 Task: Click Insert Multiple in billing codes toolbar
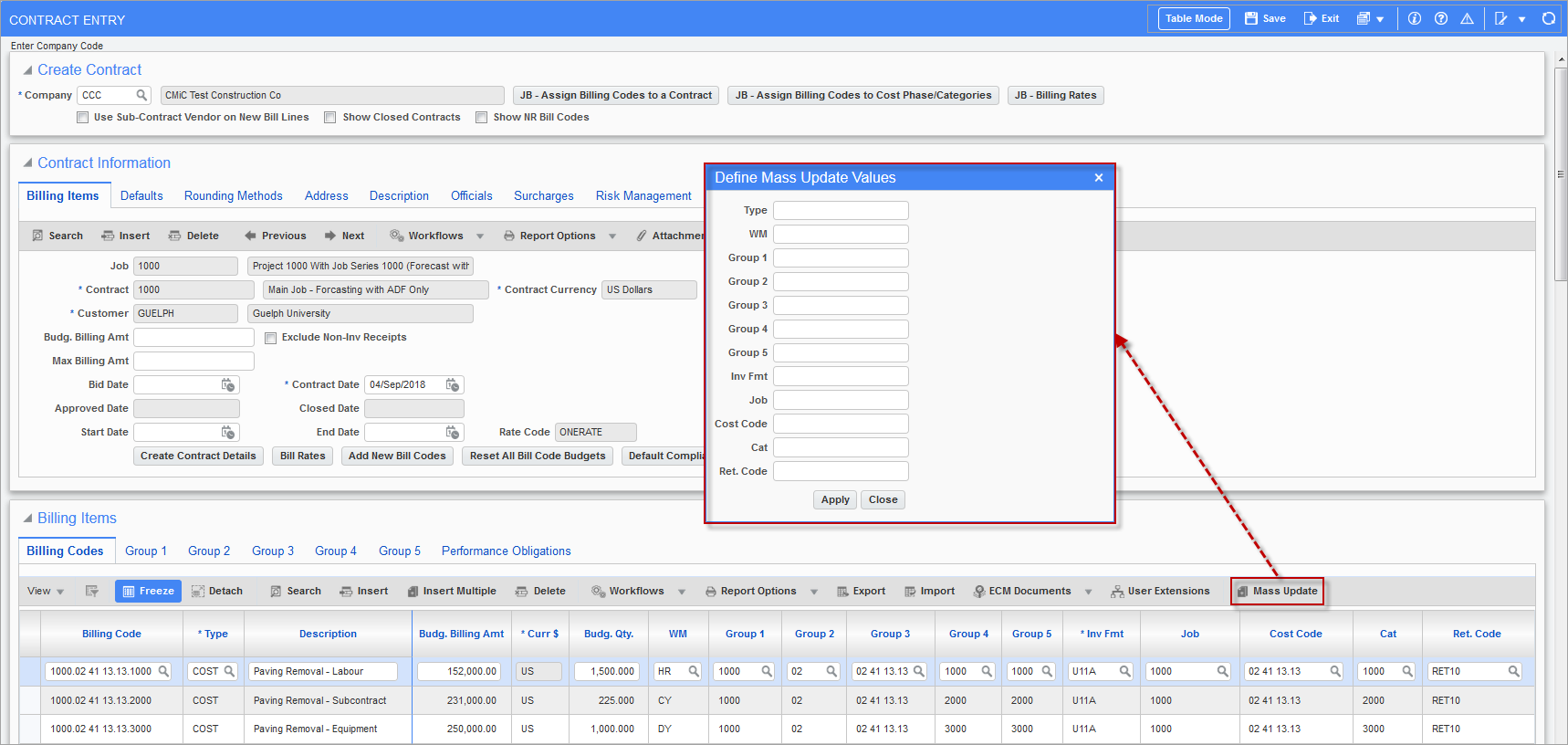click(452, 592)
